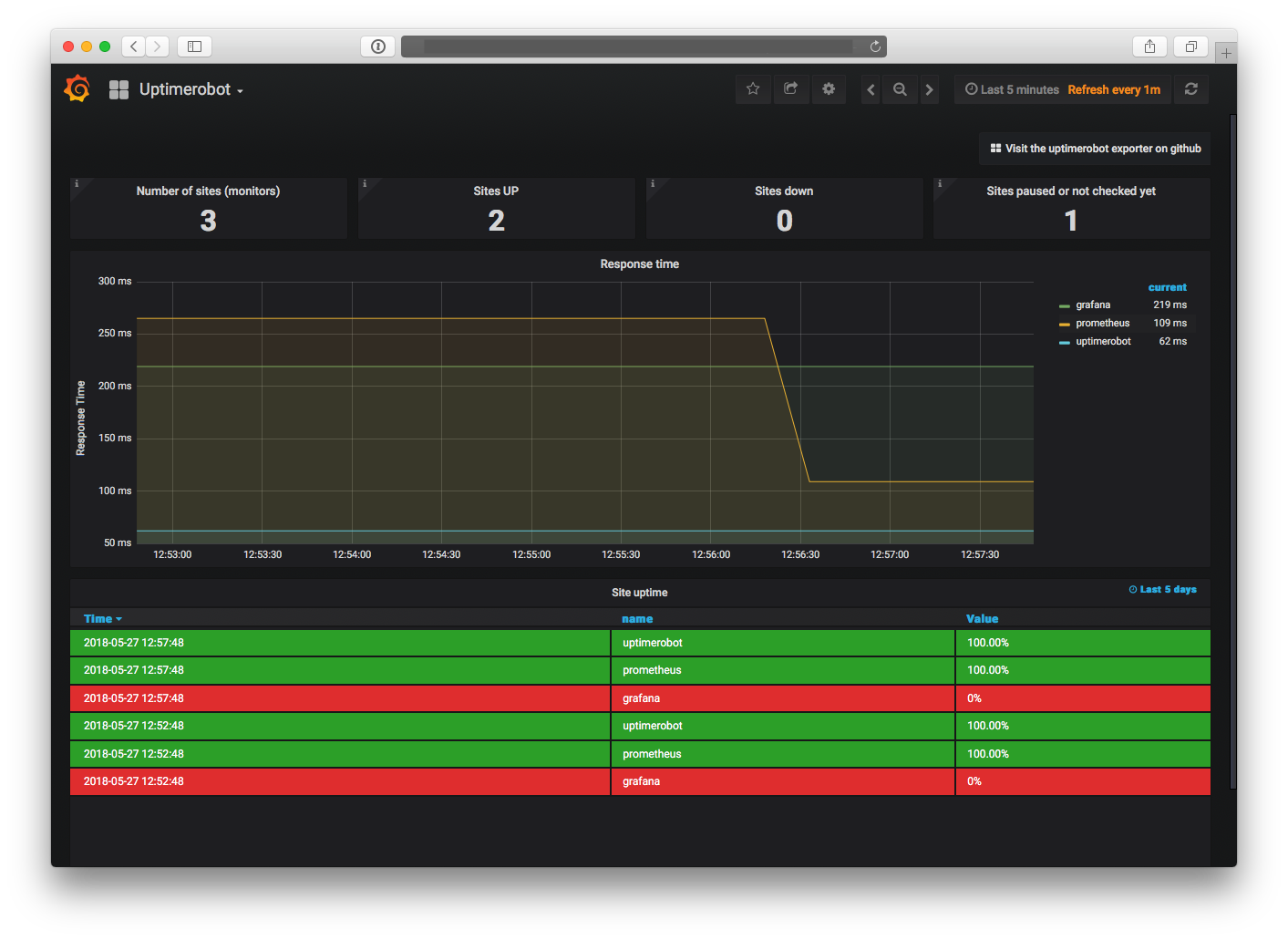The height and width of the screenshot is (940, 1288).
Task: Open the share dashboard icon
Action: click(x=791, y=89)
